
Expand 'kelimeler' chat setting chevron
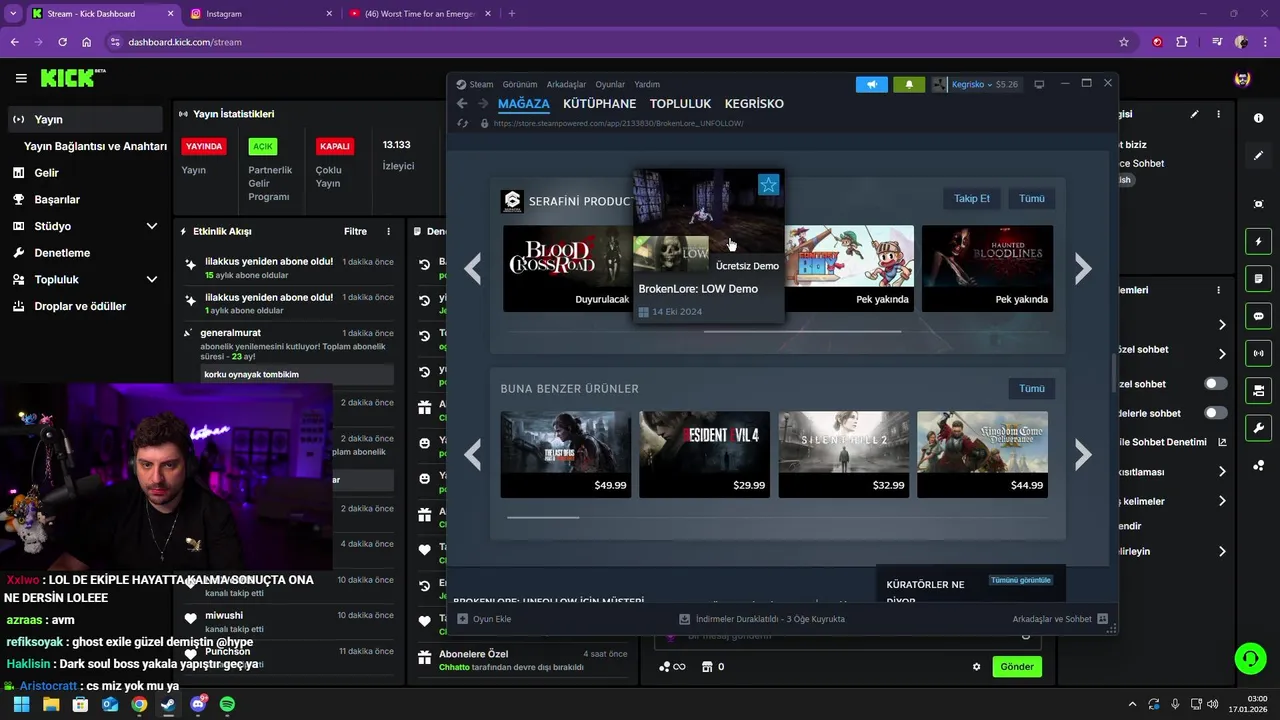(1222, 501)
